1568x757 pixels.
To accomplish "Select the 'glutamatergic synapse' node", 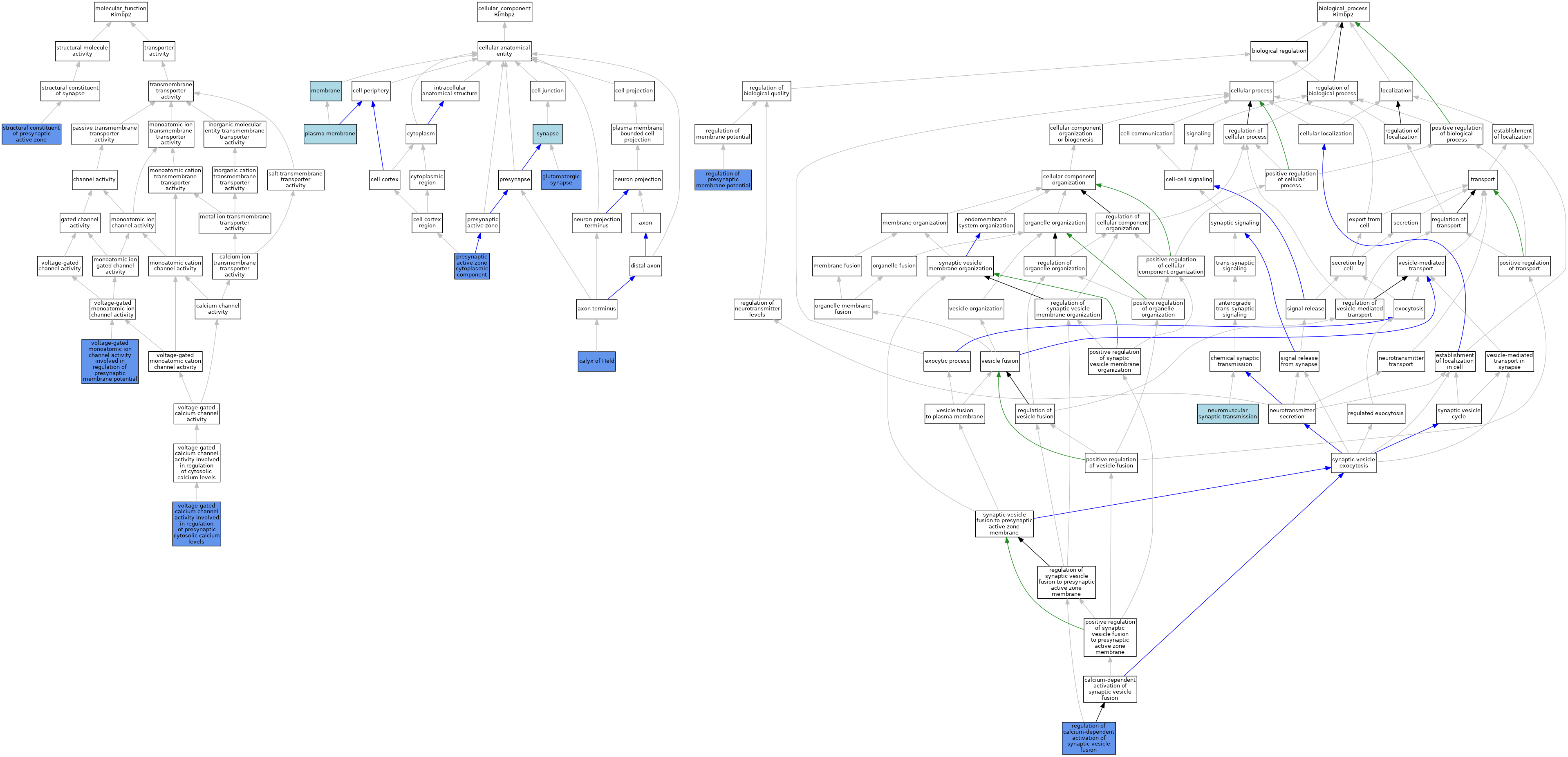I will [x=560, y=180].
